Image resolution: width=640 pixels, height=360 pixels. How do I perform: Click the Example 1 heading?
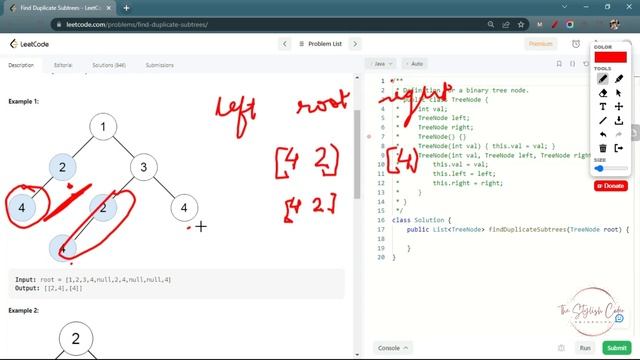[x=24, y=101]
